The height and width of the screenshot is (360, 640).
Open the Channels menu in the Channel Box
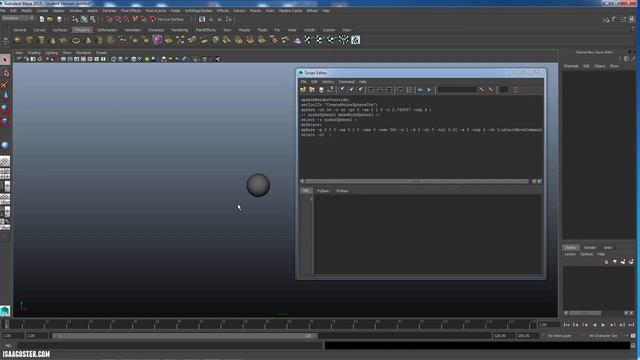[x=571, y=66]
